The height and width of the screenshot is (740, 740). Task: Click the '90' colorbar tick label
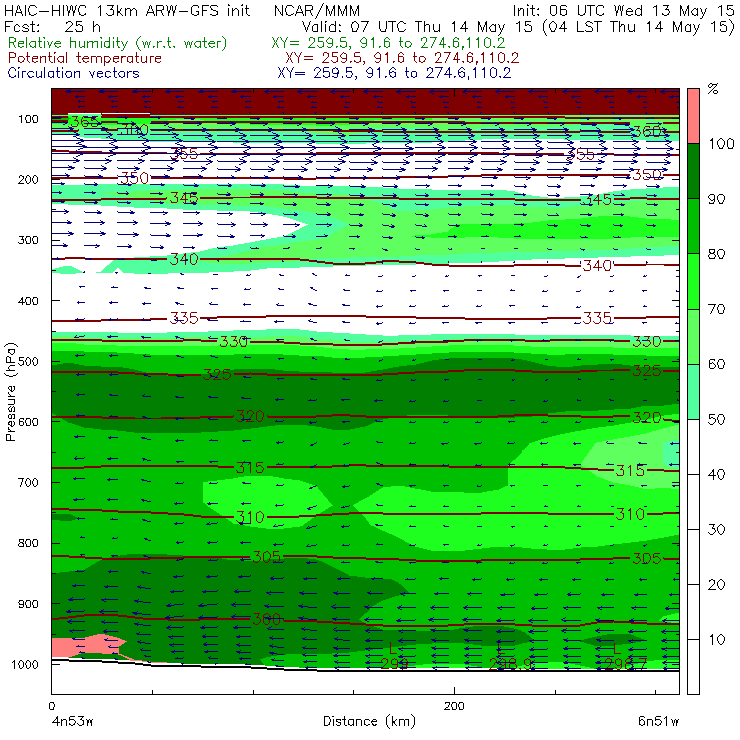[716, 199]
